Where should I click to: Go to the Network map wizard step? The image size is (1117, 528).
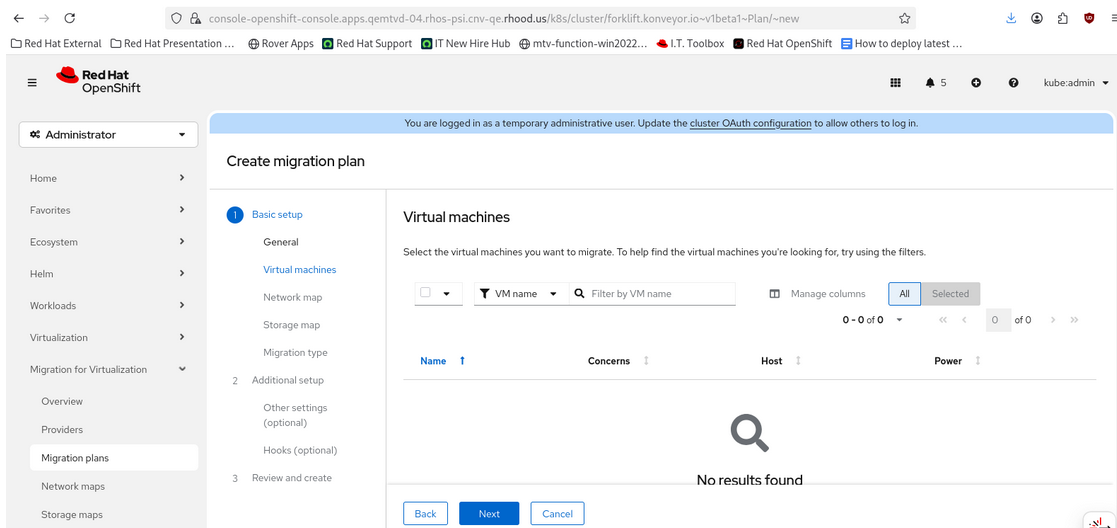pos(293,297)
